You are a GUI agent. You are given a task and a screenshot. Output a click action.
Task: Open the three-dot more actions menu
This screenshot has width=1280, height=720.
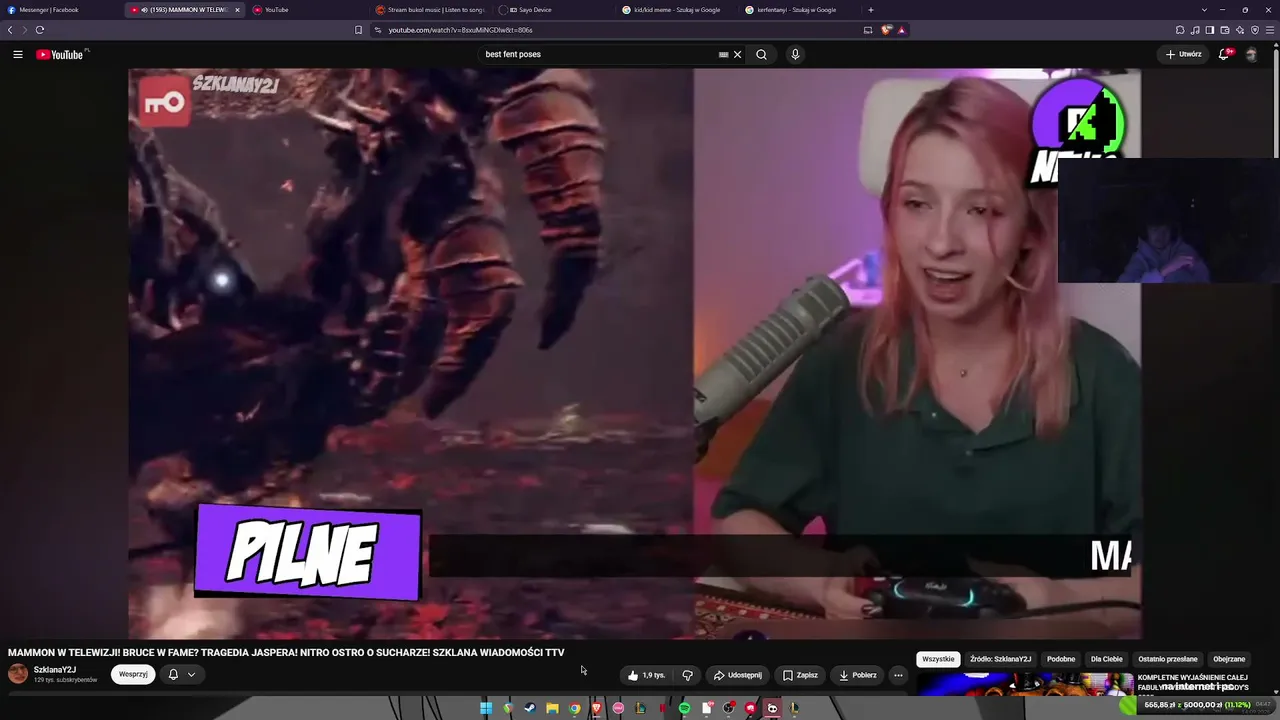[x=898, y=675]
